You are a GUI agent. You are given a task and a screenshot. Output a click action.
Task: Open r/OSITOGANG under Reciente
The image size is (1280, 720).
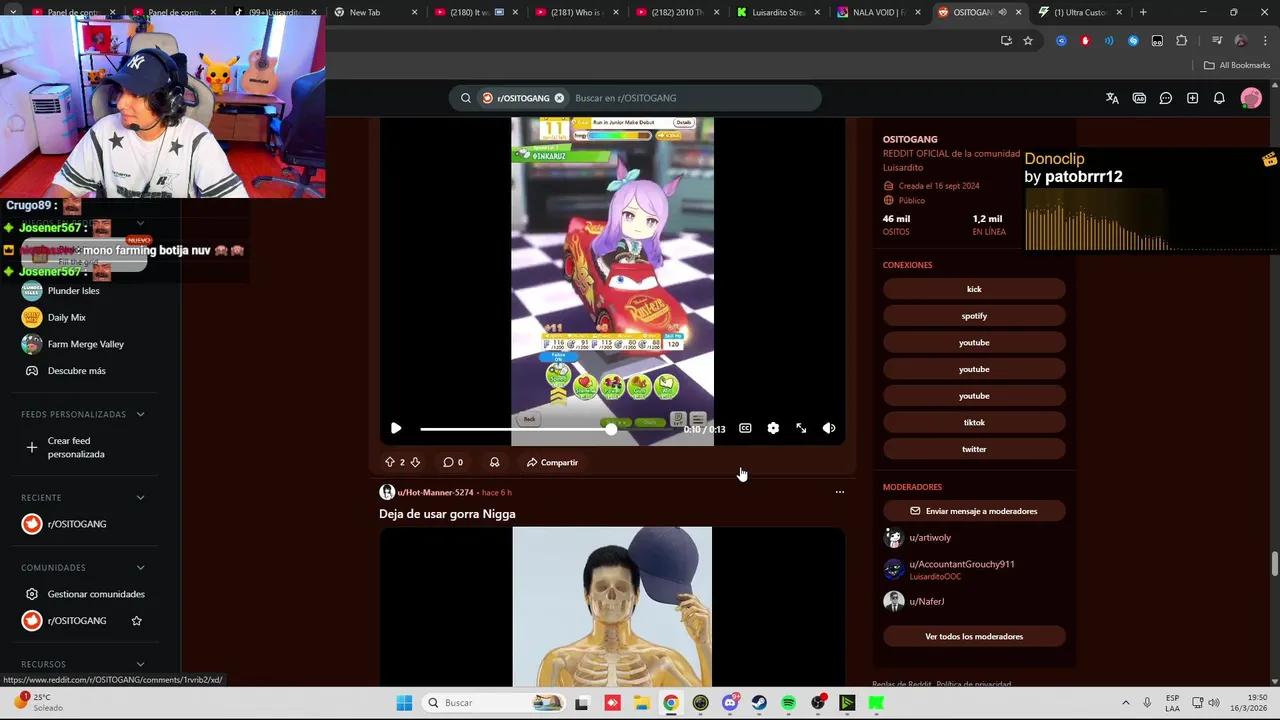point(76,524)
